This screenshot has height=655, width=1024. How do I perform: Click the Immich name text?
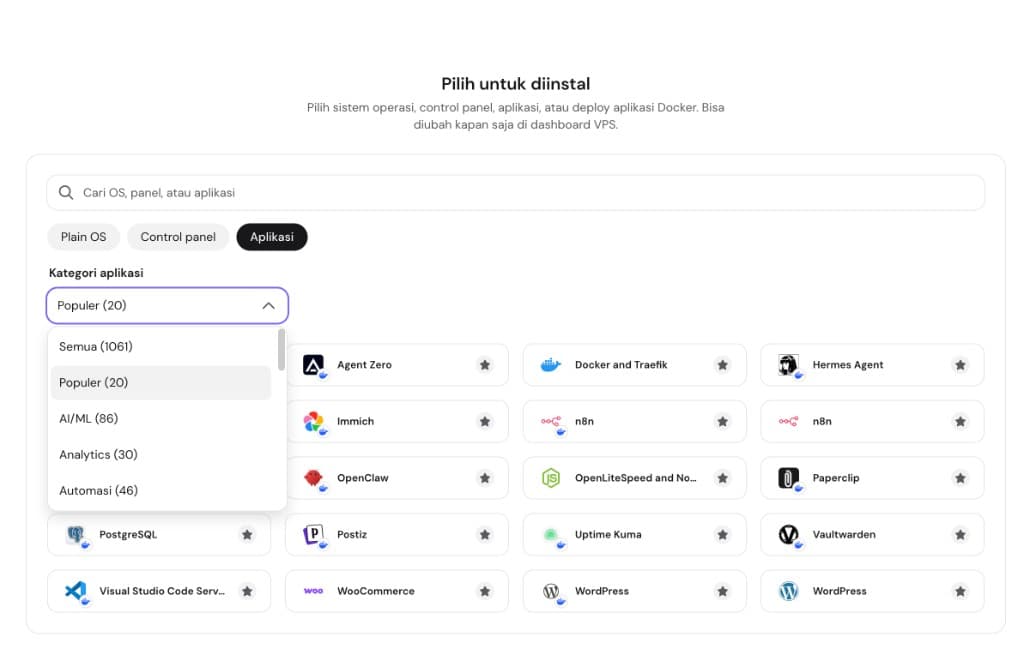[x=355, y=422]
